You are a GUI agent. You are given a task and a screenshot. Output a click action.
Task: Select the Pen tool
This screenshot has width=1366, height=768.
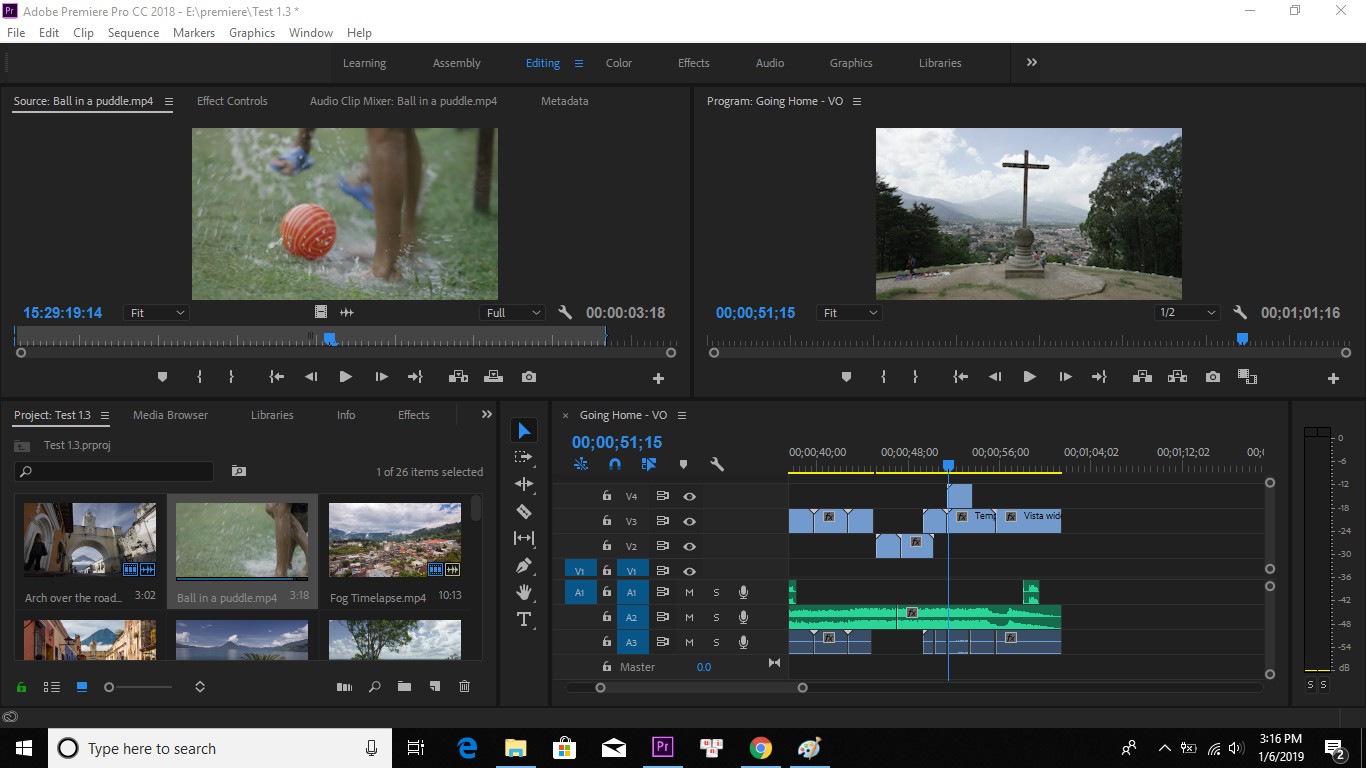pos(524,565)
